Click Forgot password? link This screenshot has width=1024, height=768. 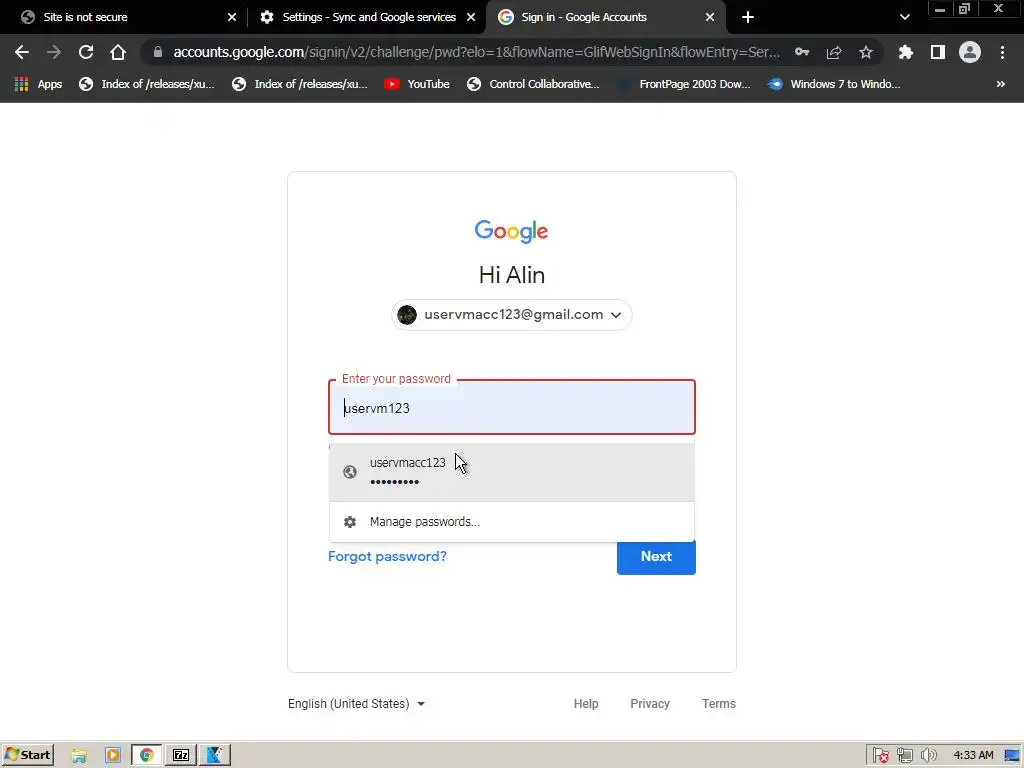pyautogui.click(x=387, y=556)
